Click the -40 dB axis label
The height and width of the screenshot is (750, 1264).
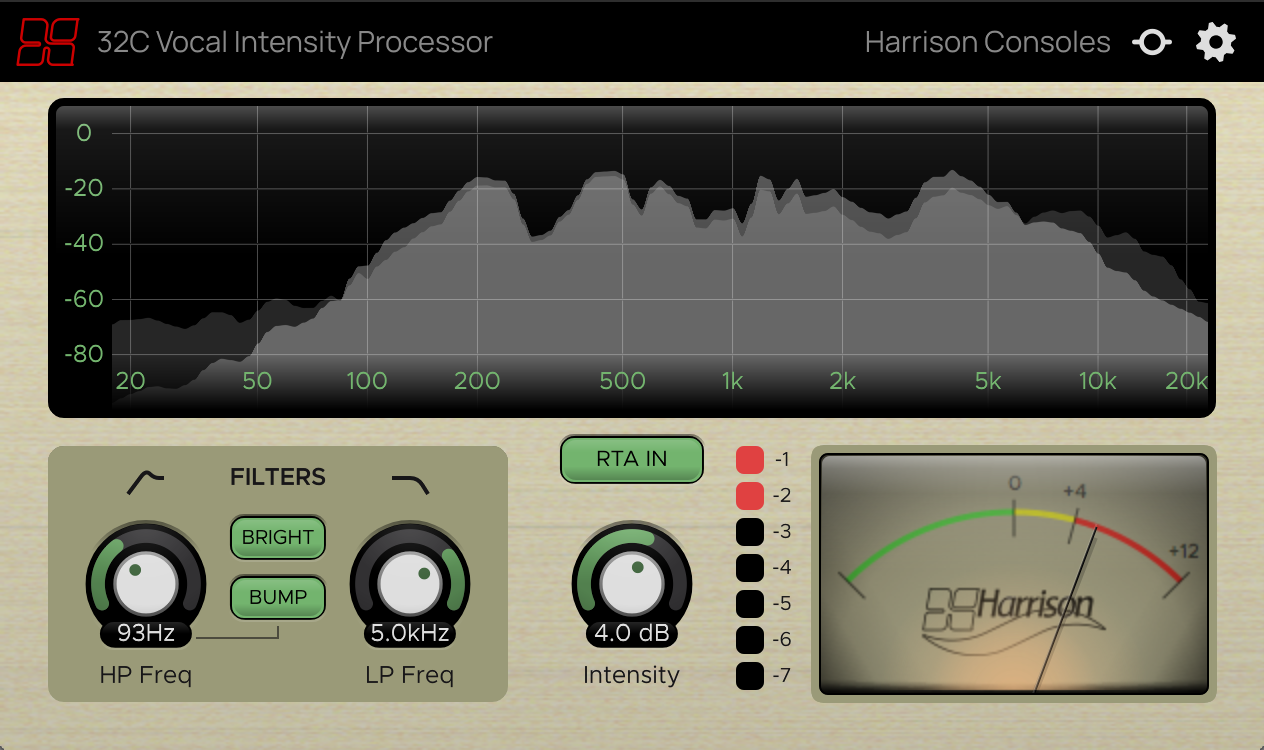tap(84, 243)
